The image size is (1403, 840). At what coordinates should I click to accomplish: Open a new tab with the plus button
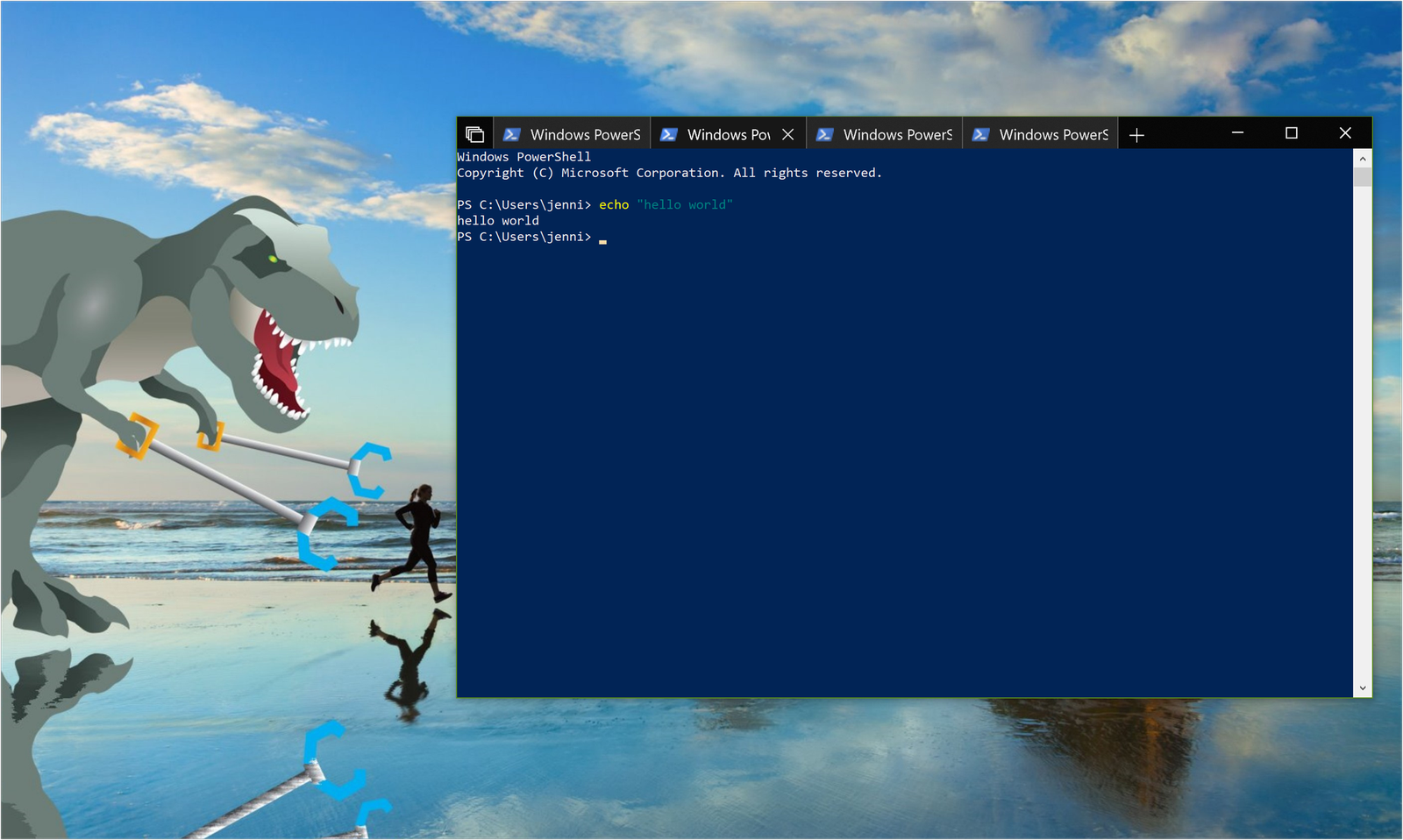click(1136, 135)
